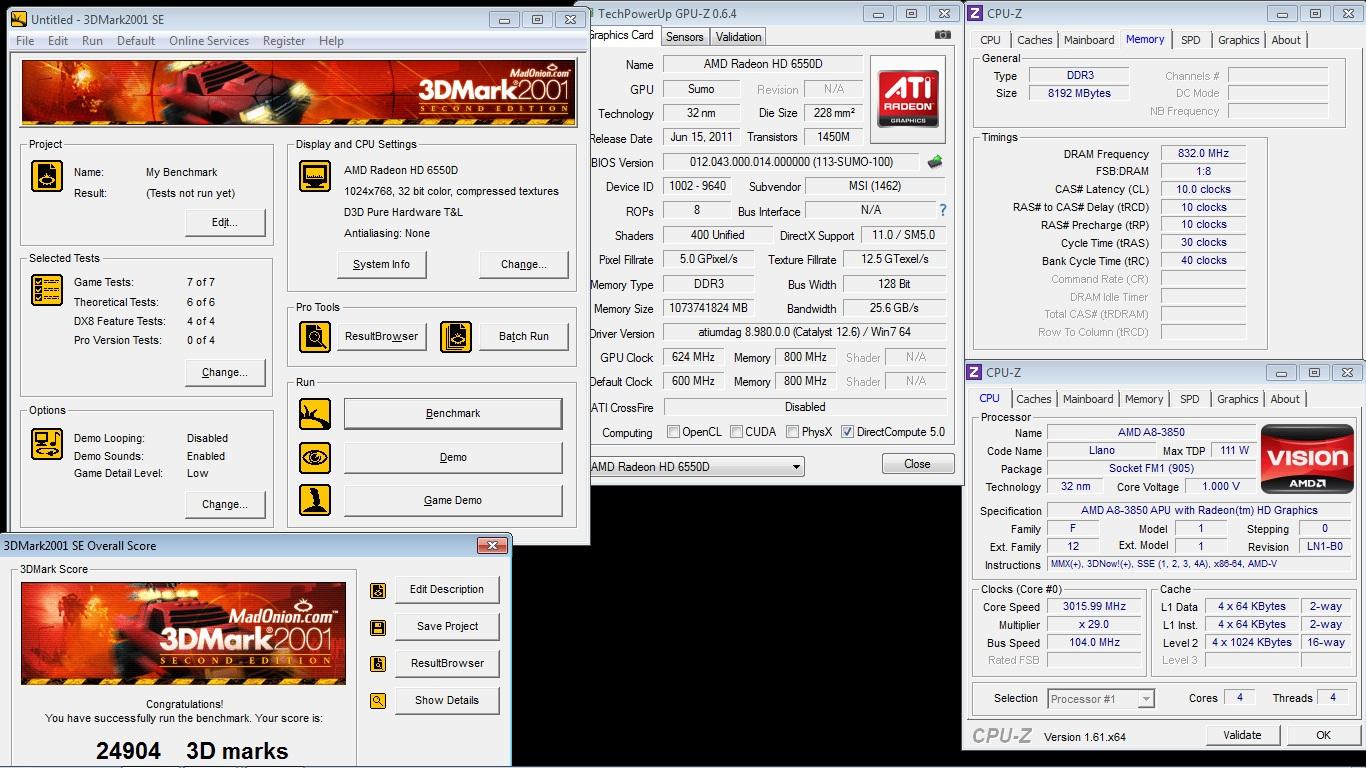Select the Graphics Card tab in GPU-Z

pos(623,35)
